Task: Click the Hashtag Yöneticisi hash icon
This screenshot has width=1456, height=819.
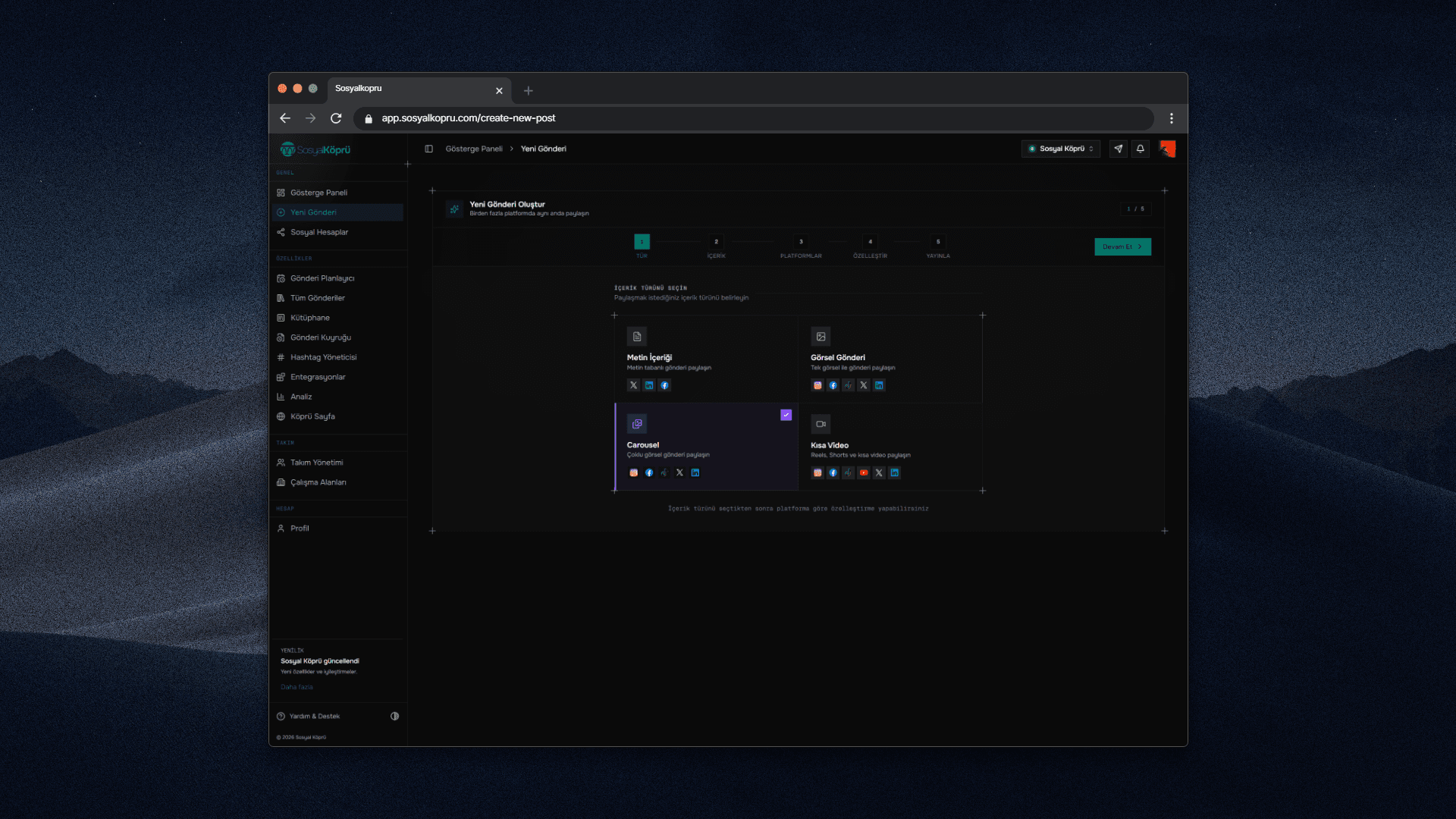Action: click(x=281, y=357)
